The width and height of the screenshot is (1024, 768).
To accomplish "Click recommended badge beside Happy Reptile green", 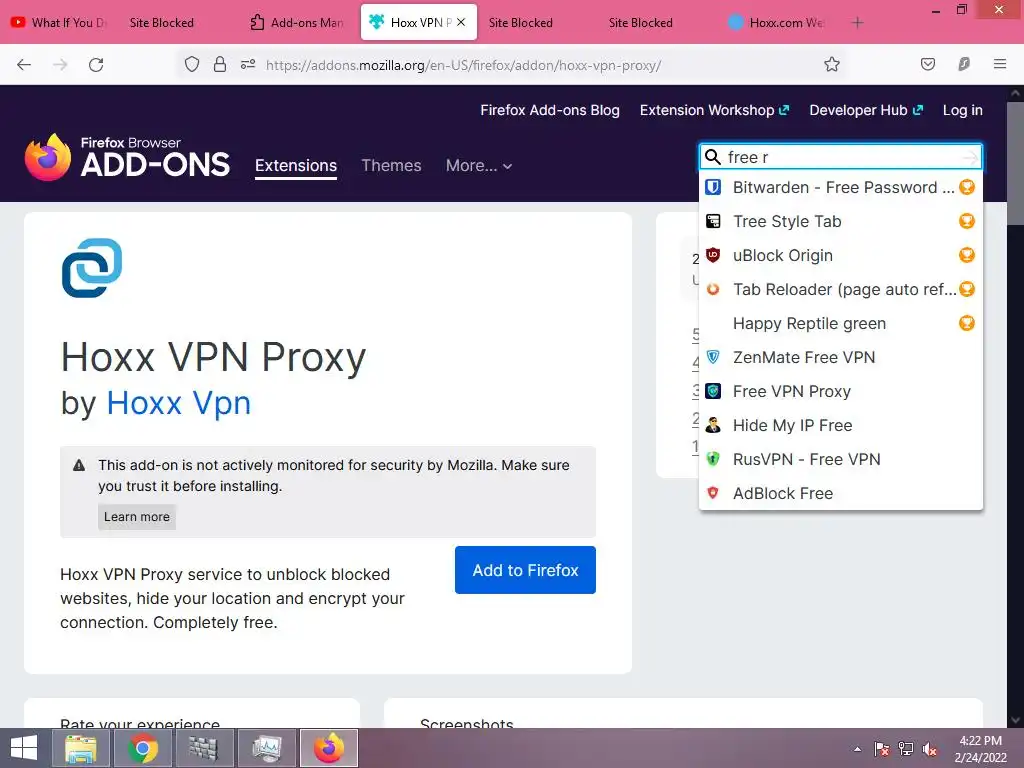I will click(967, 323).
